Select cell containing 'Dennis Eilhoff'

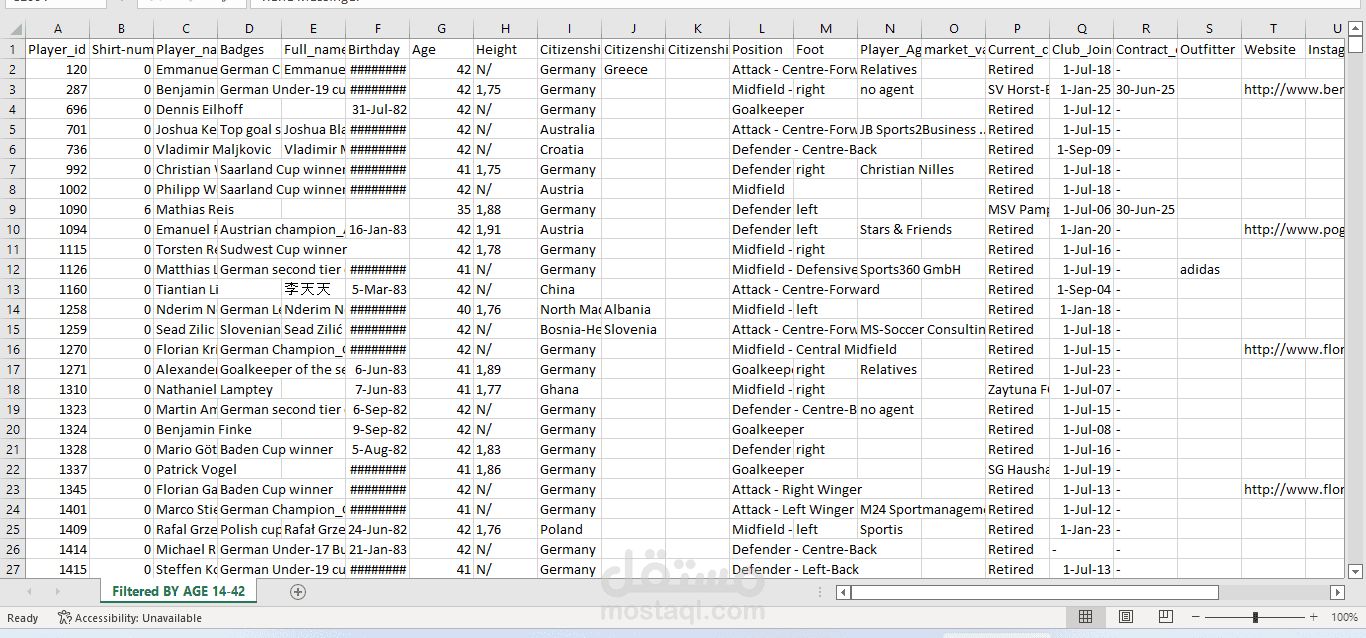point(186,109)
